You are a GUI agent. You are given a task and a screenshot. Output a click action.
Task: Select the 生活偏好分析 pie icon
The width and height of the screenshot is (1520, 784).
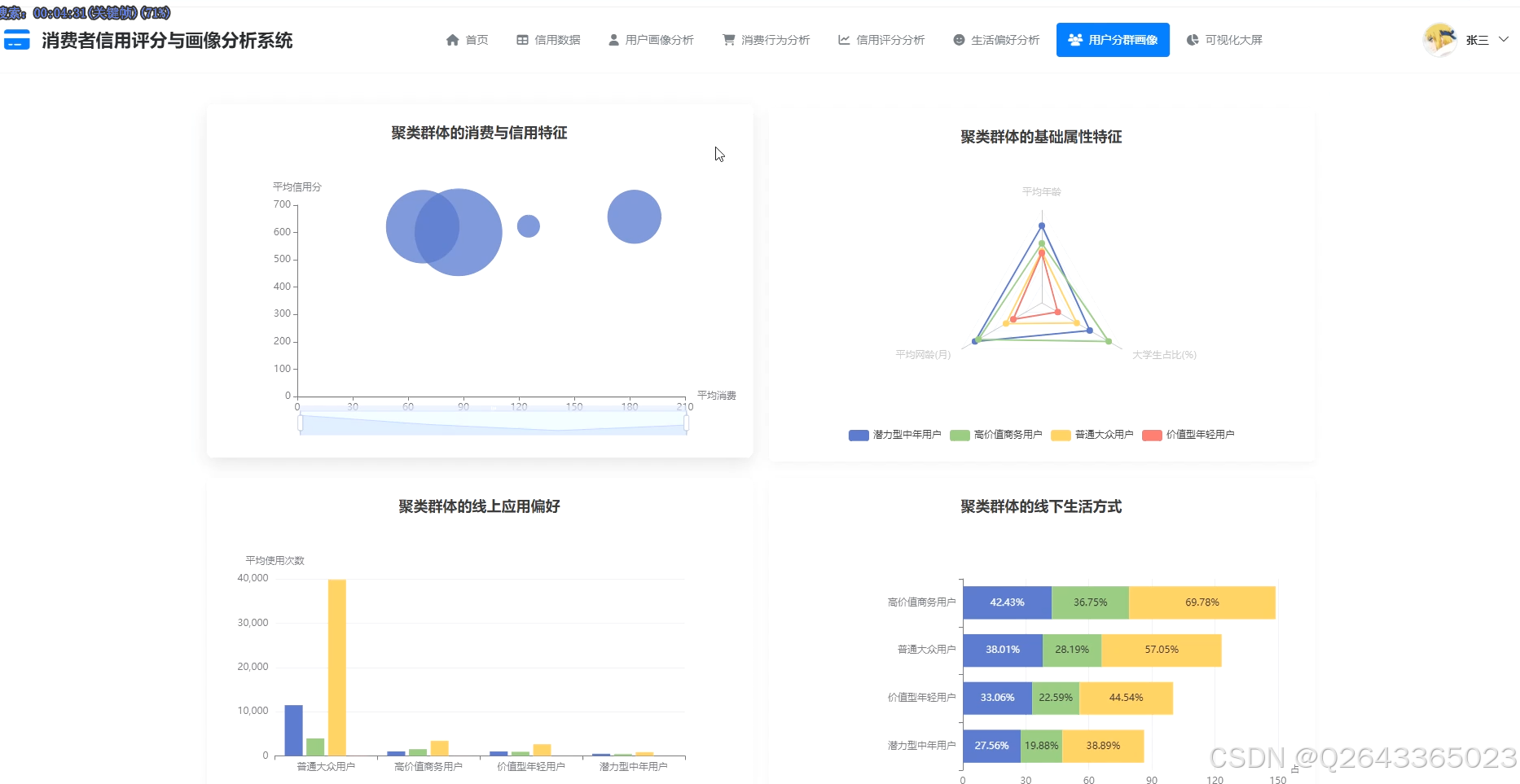pos(957,39)
